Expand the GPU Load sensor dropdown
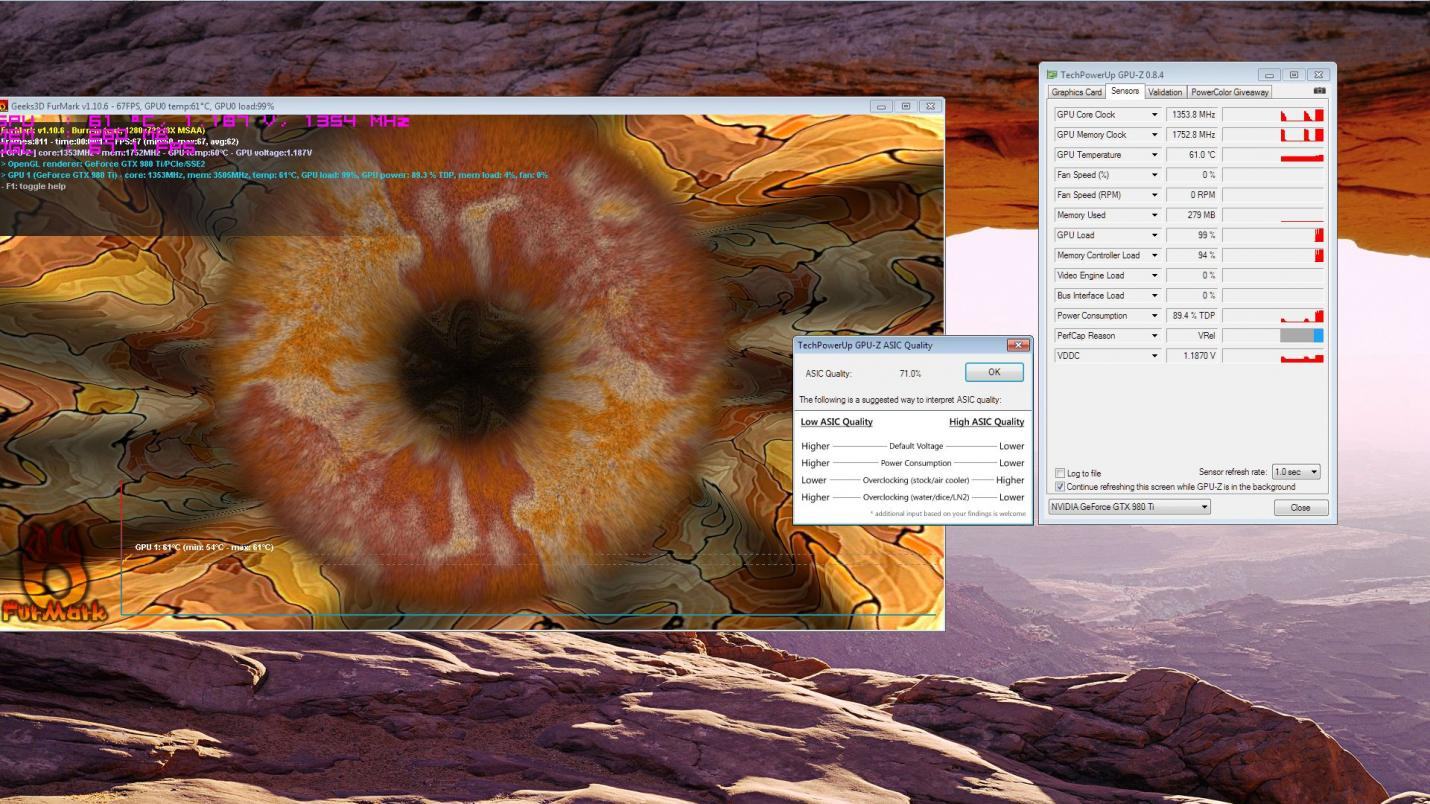This screenshot has height=804, width=1430. 1155,235
